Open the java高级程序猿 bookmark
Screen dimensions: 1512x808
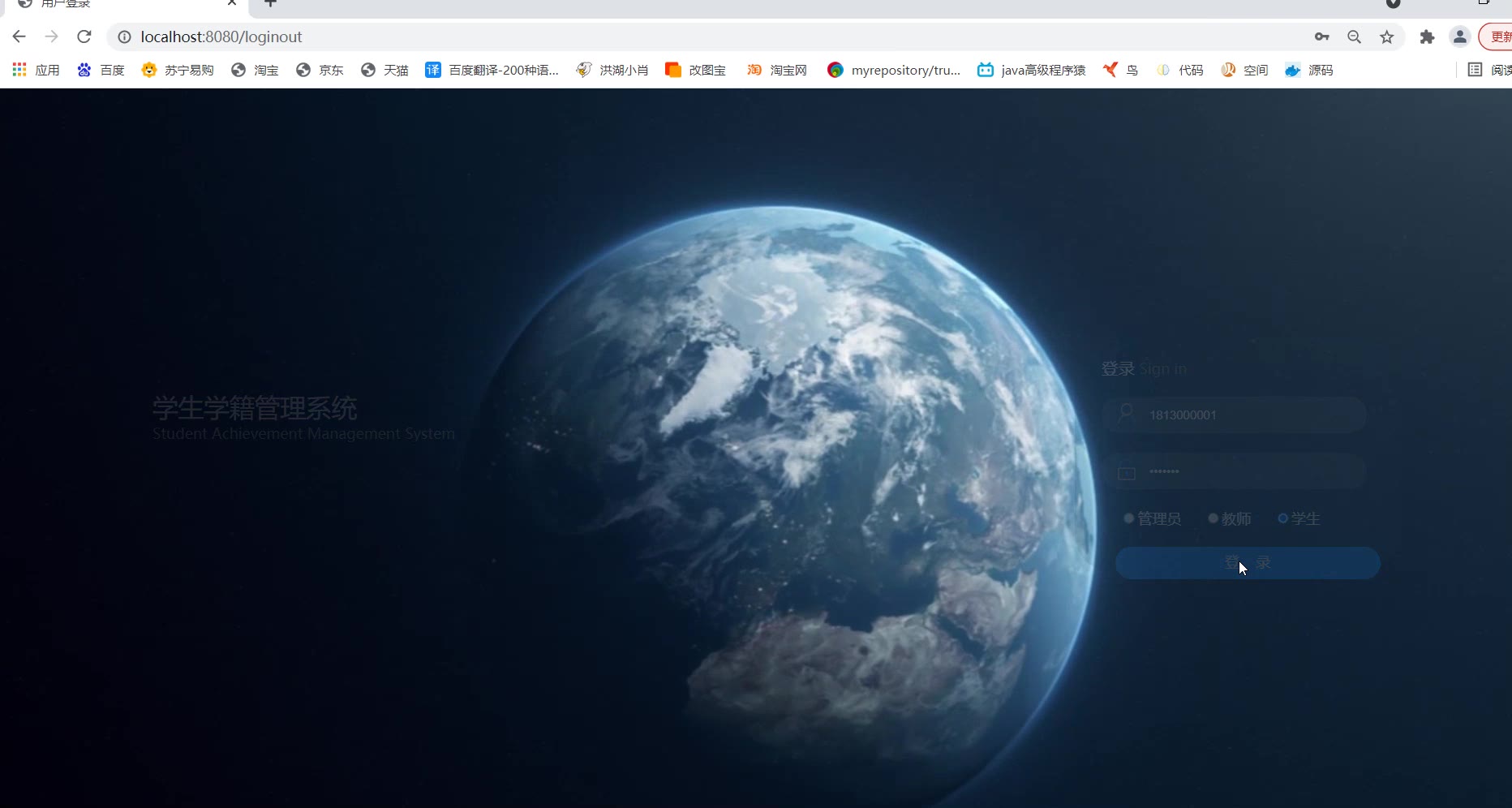pos(1032,70)
